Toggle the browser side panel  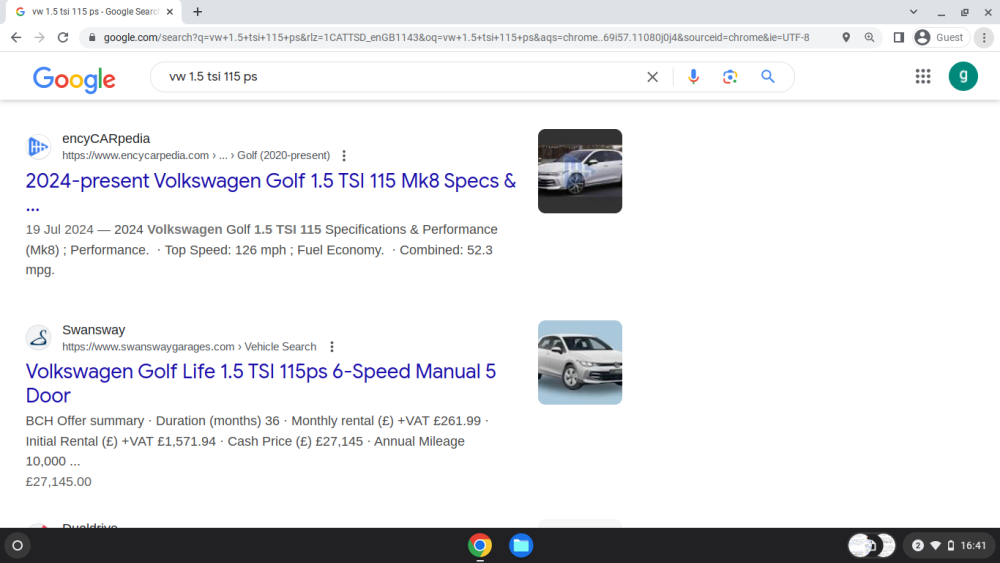coord(899,38)
